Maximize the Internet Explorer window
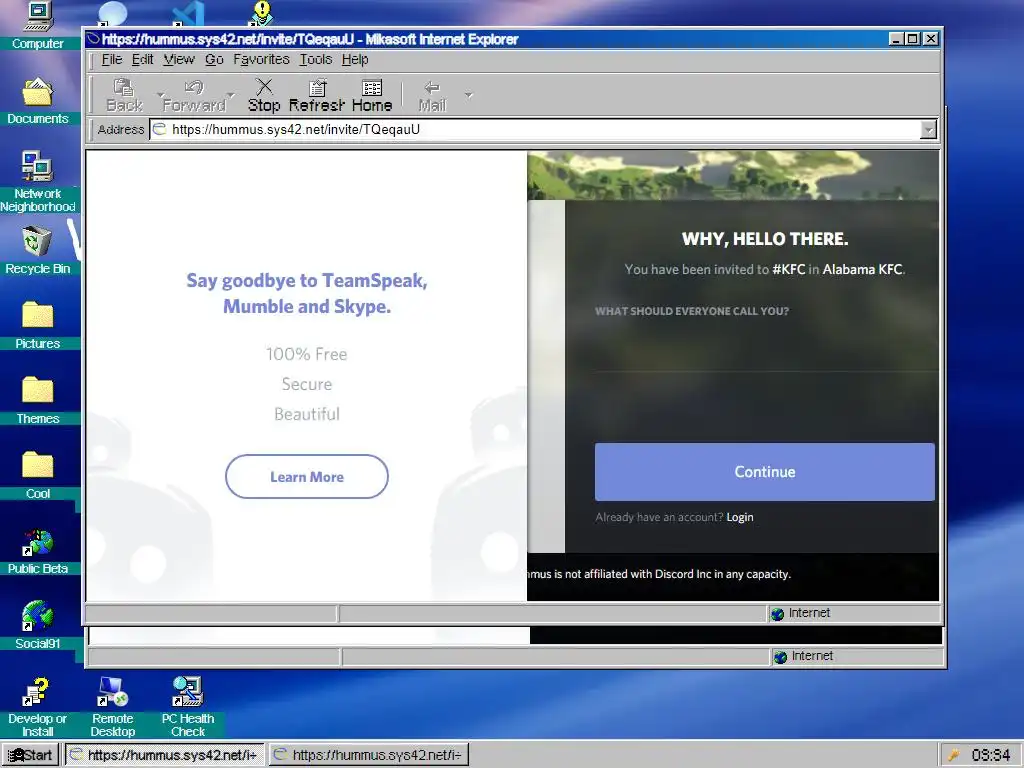Screen dimensions: 1024x768 tap(913, 39)
